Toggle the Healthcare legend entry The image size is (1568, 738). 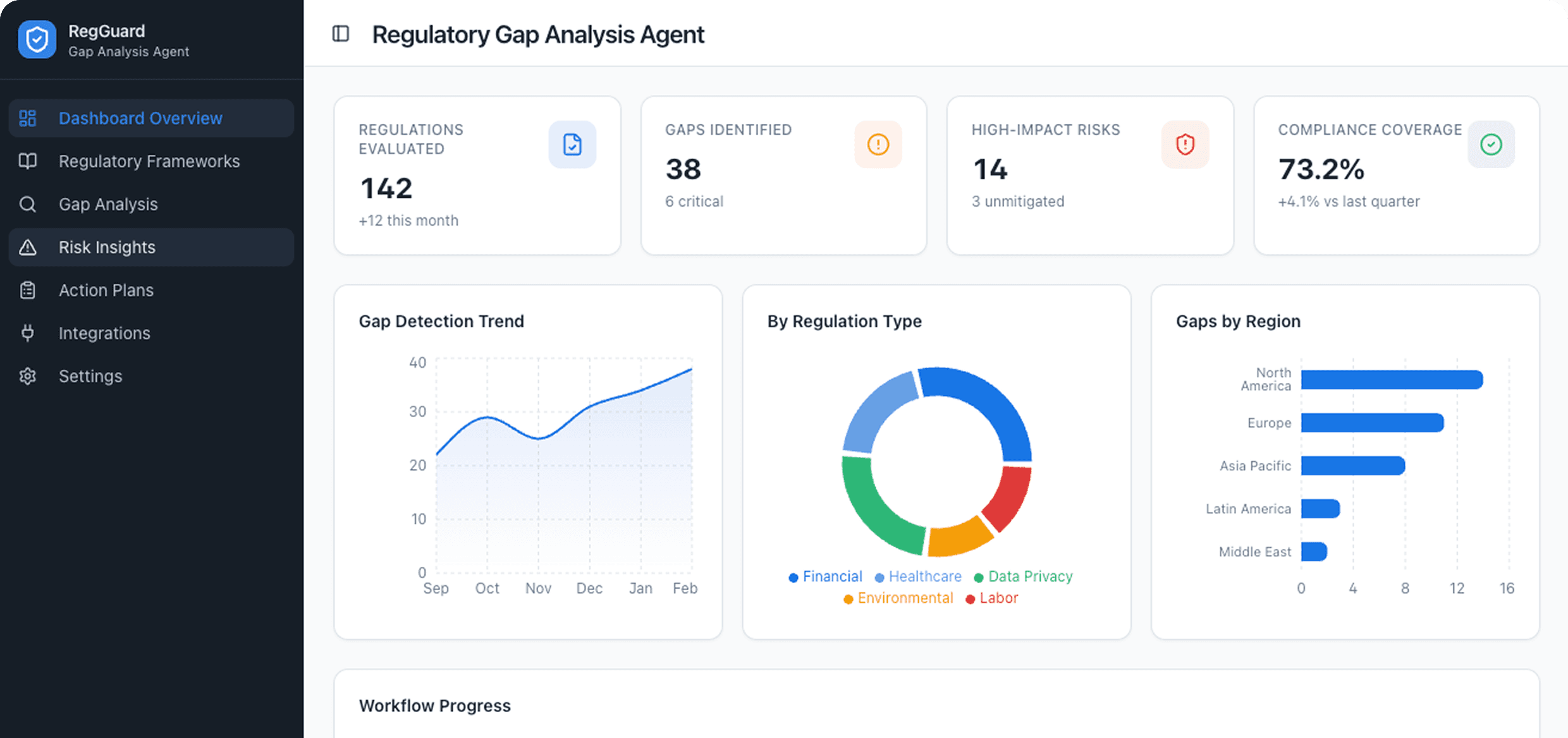(918, 576)
